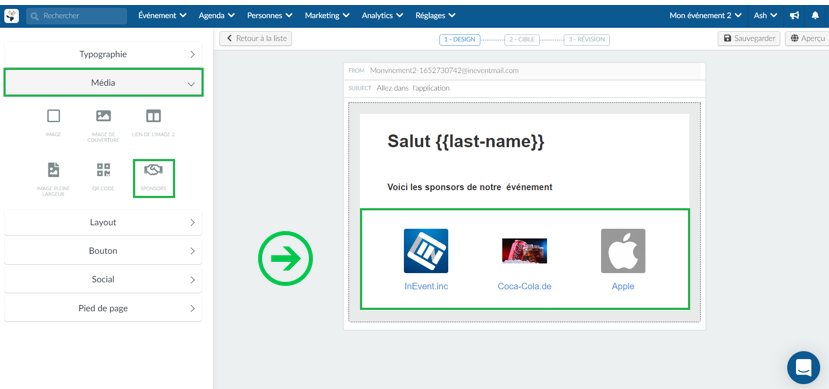Open the Analytics menu
Image resolution: width=829 pixels, height=389 pixels.
(x=382, y=16)
